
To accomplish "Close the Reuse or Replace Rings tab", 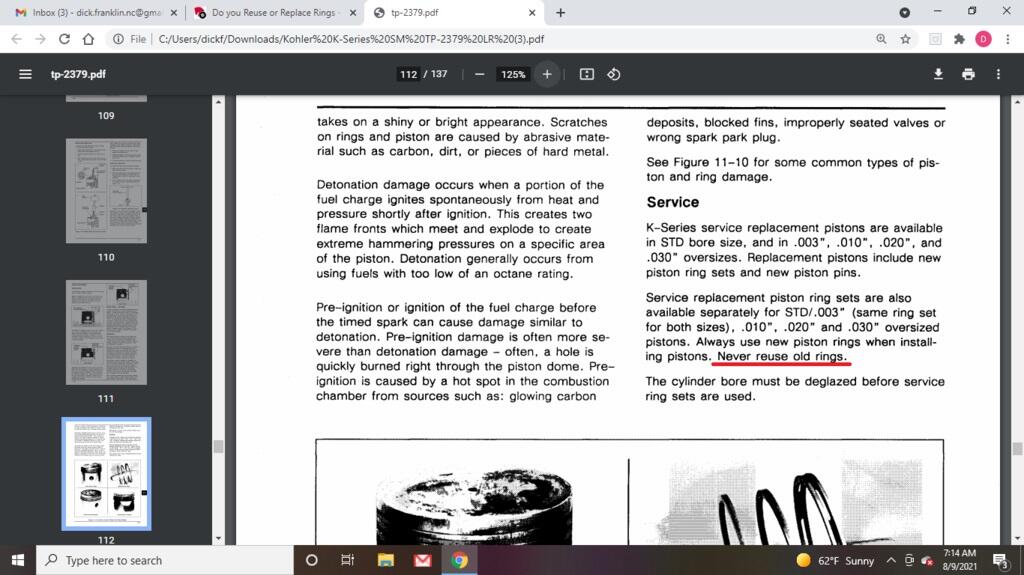I will point(353,12).
